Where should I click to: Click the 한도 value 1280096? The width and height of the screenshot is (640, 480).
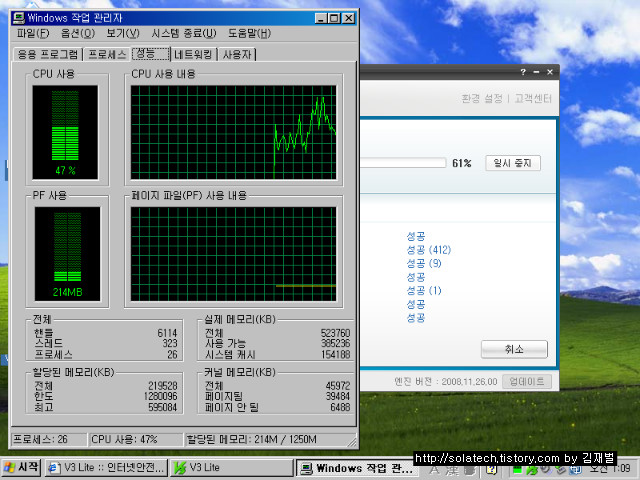coord(160,396)
